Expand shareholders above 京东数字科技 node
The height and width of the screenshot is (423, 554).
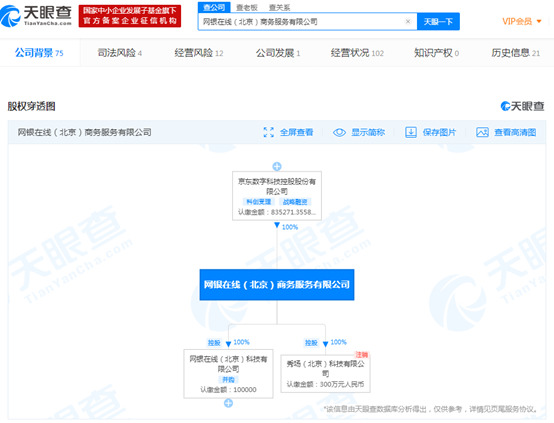(x=277, y=166)
